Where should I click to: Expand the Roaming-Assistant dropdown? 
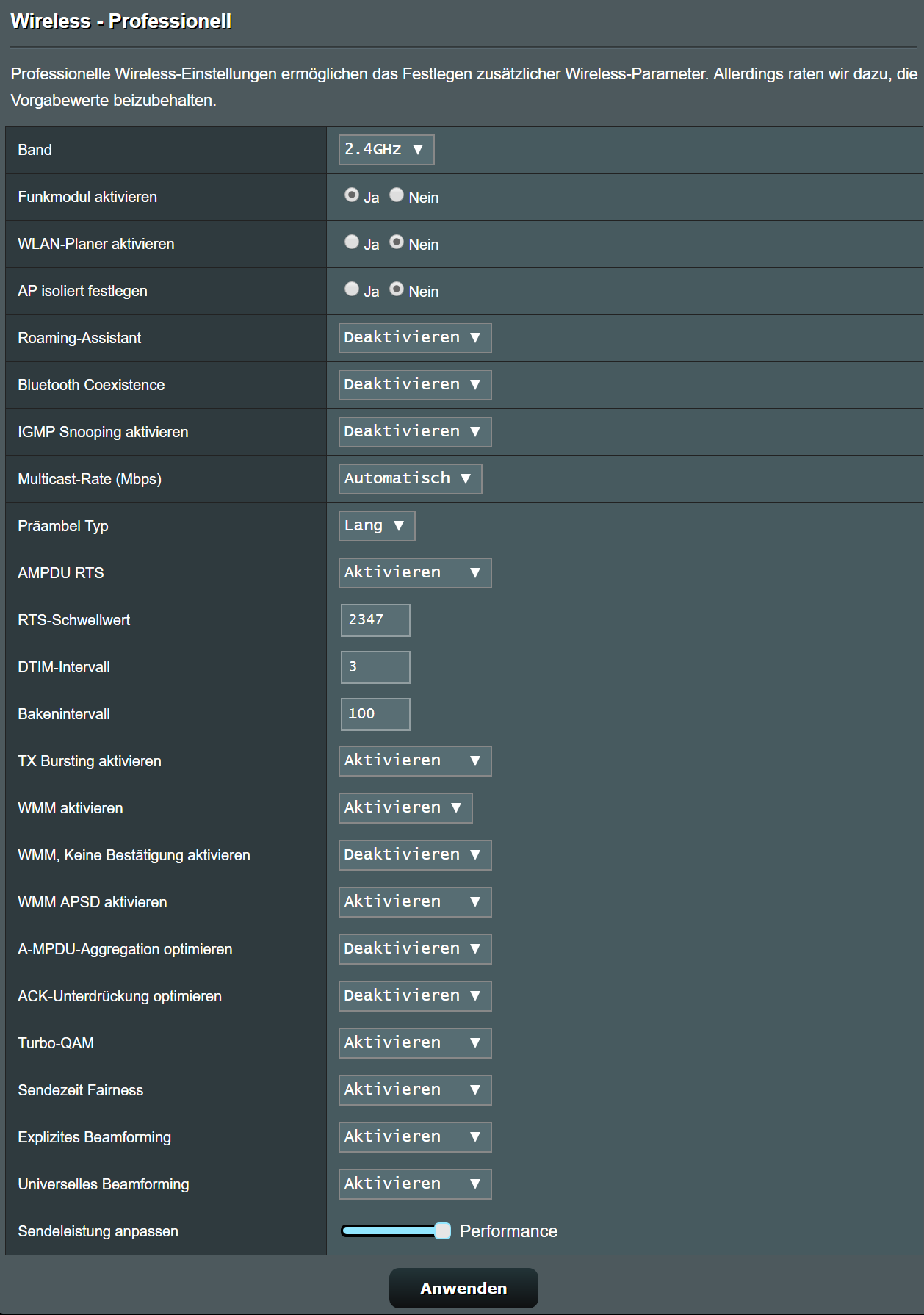coord(414,338)
